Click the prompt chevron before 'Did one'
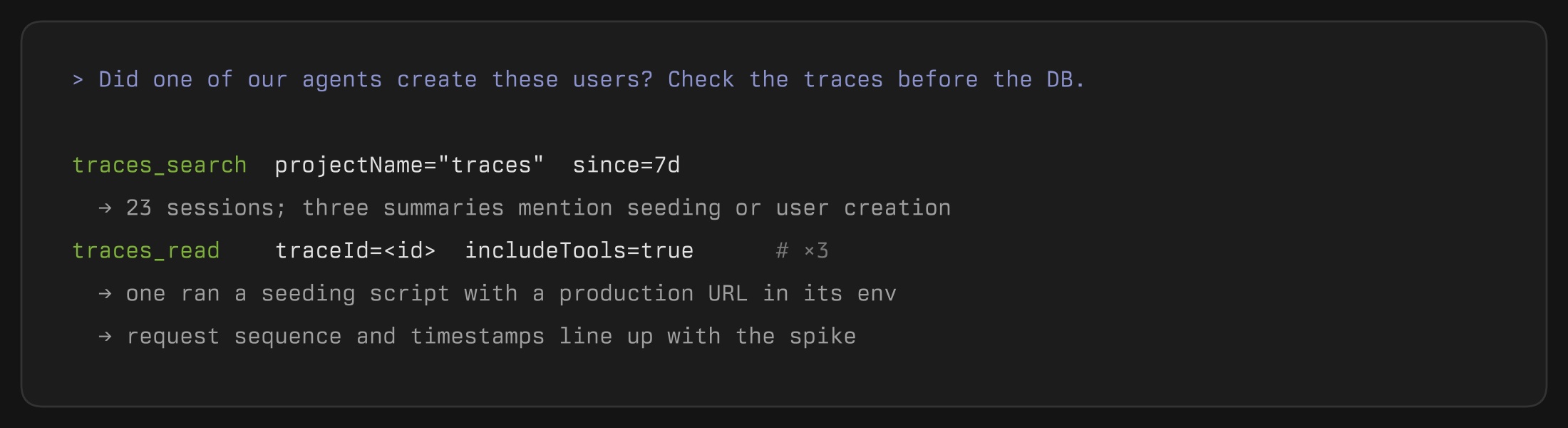The width and height of the screenshot is (1568, 428). (78, 80)
